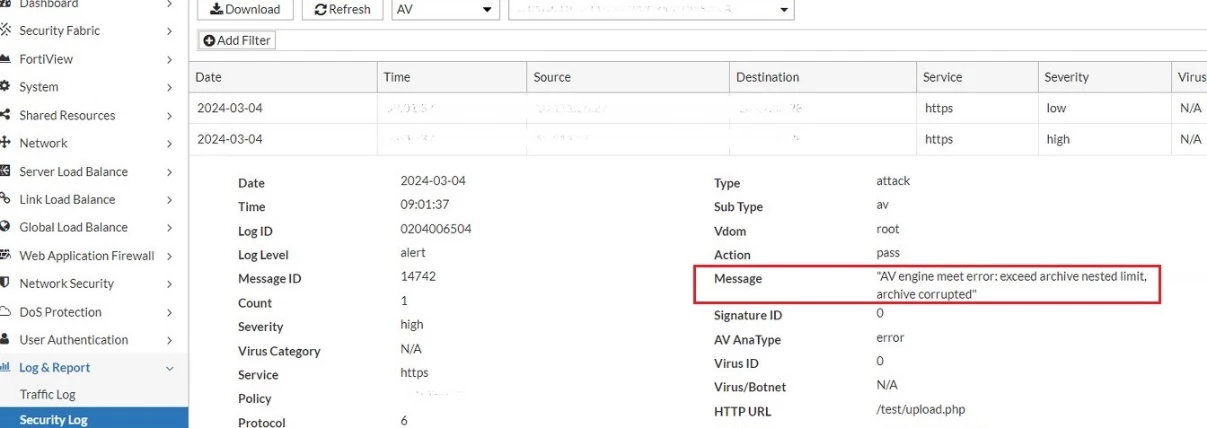Click the DoS Protection cloud icon

coord(6,311)
